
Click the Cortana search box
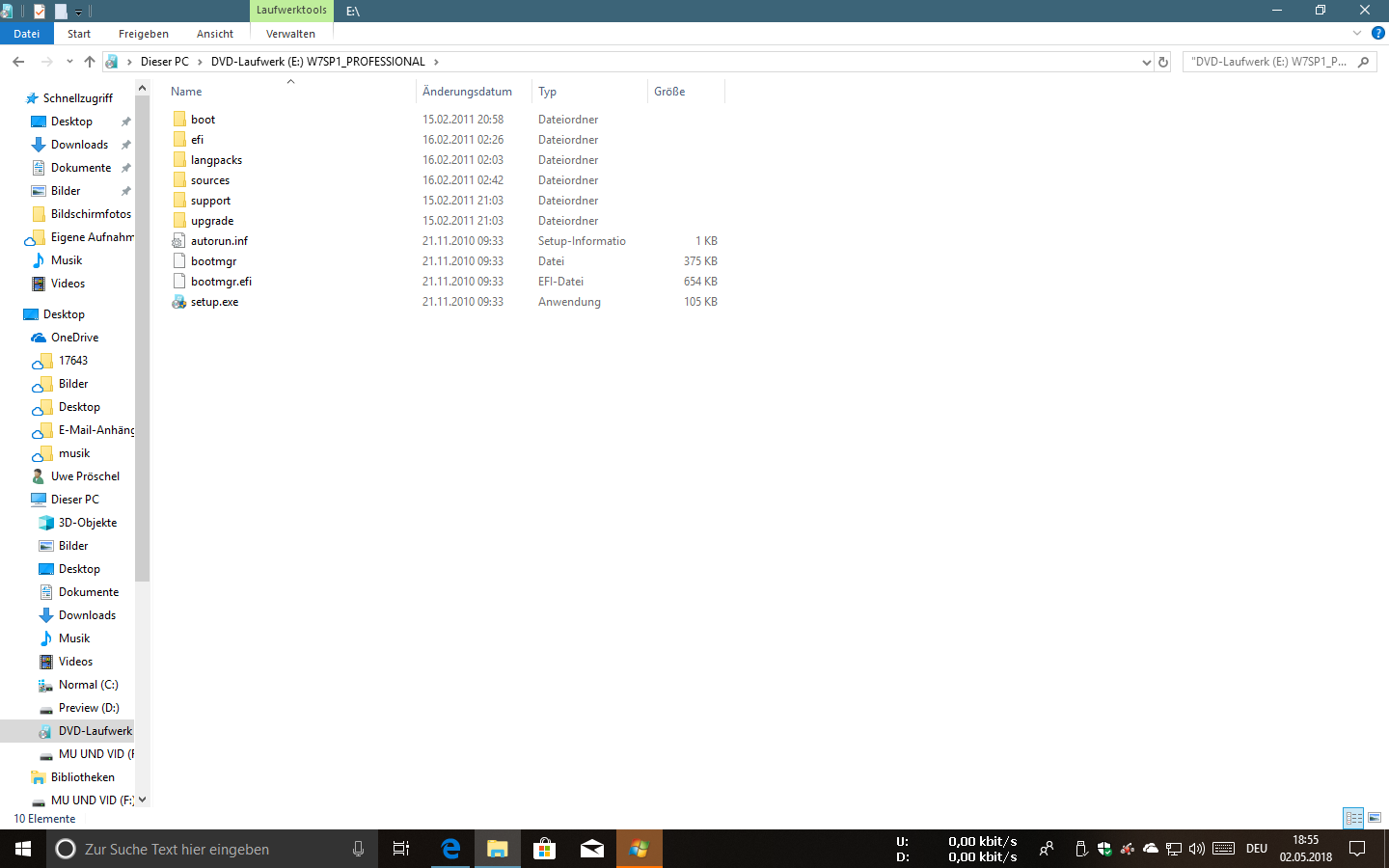211,849
